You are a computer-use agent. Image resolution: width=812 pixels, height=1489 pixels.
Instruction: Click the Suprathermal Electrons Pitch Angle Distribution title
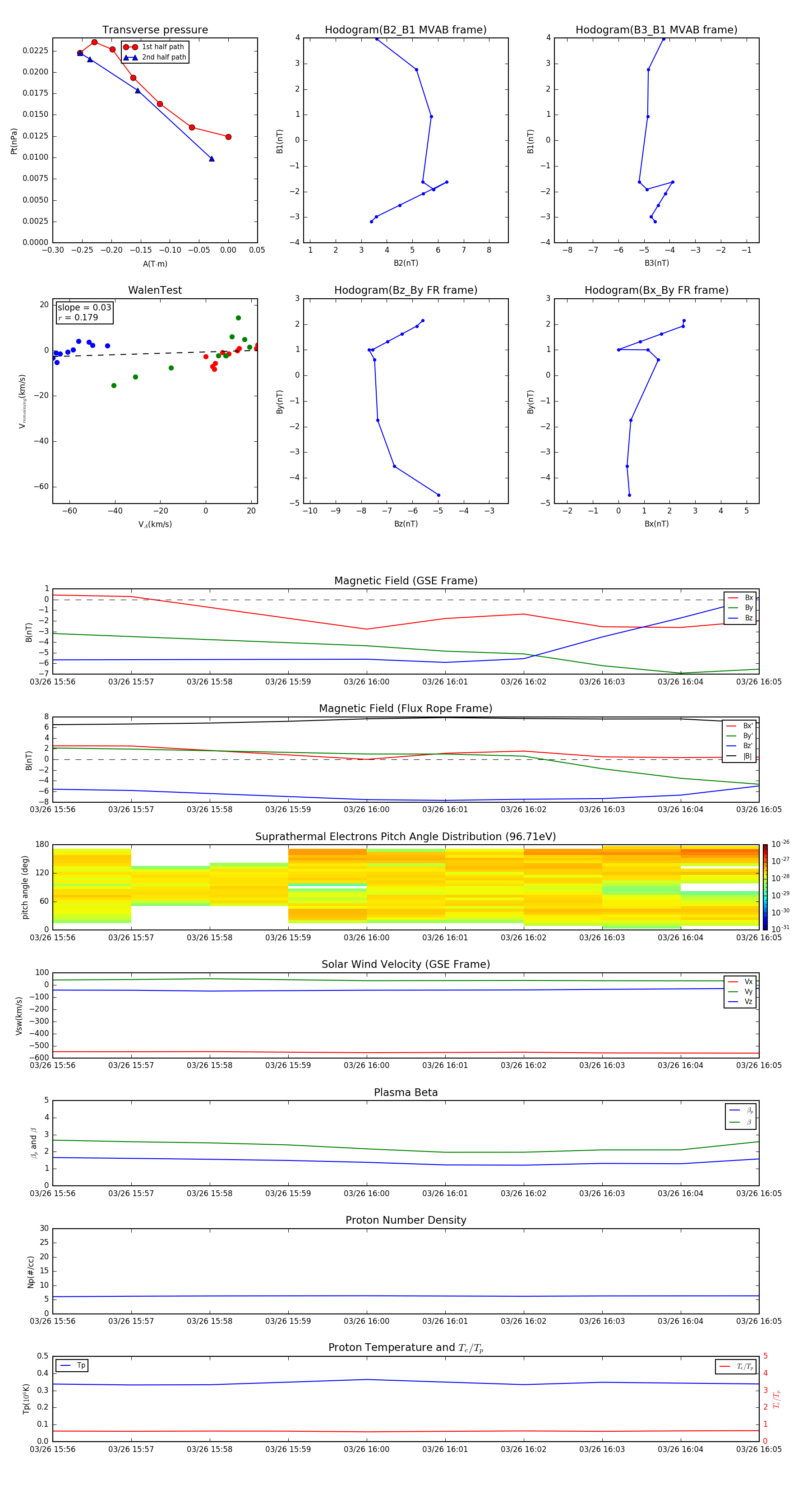(x=406, y=837)
